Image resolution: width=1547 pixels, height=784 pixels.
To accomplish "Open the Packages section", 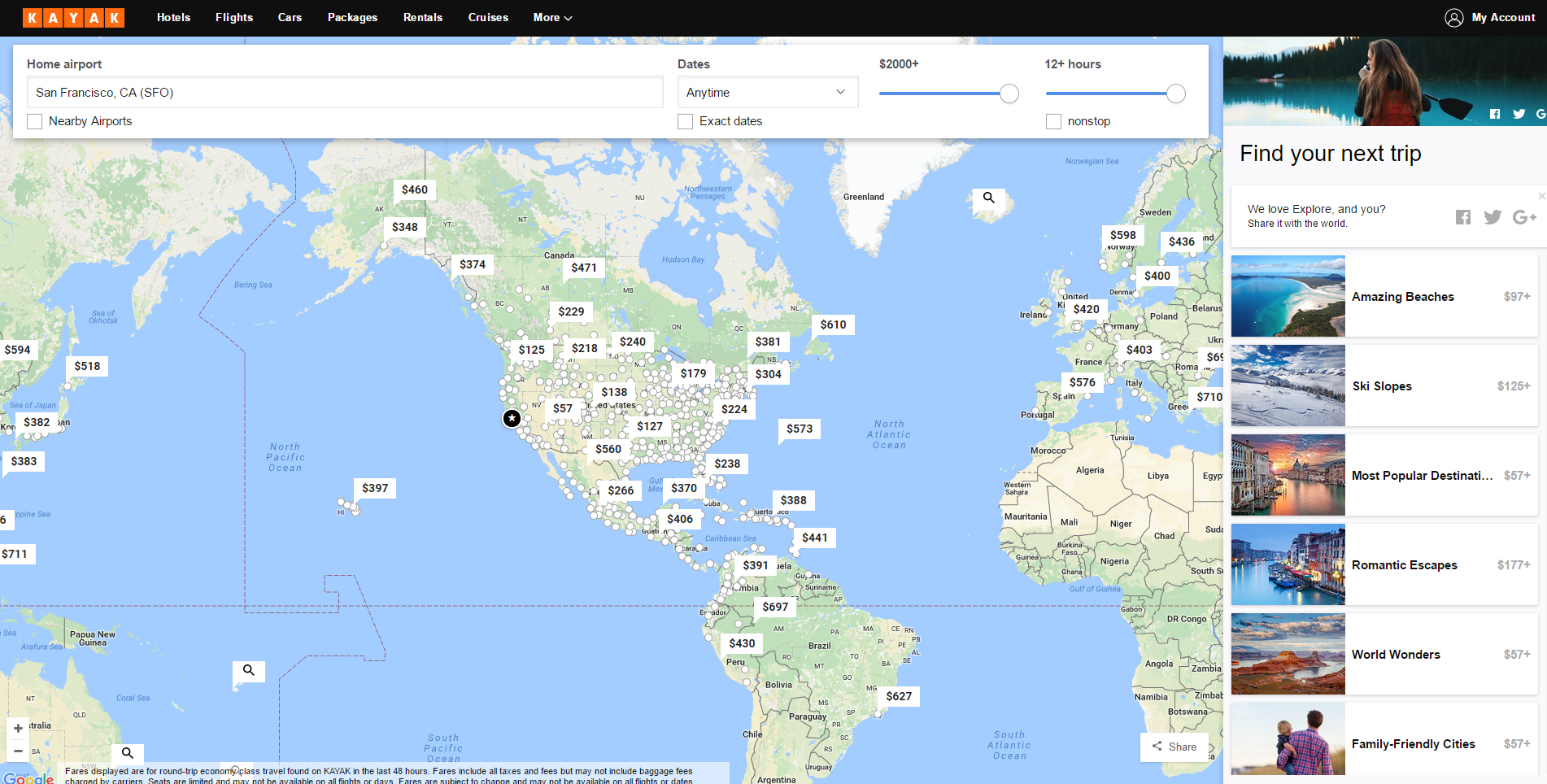I will click(352, 17).
